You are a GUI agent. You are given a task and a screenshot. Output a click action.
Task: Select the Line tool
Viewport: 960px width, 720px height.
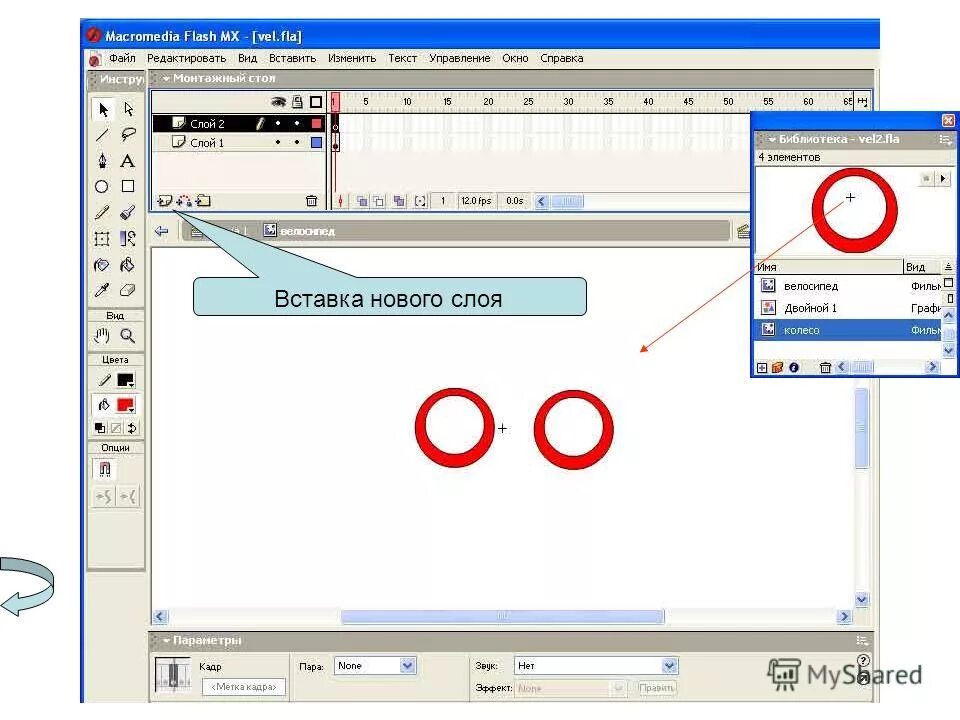[102, 135]
